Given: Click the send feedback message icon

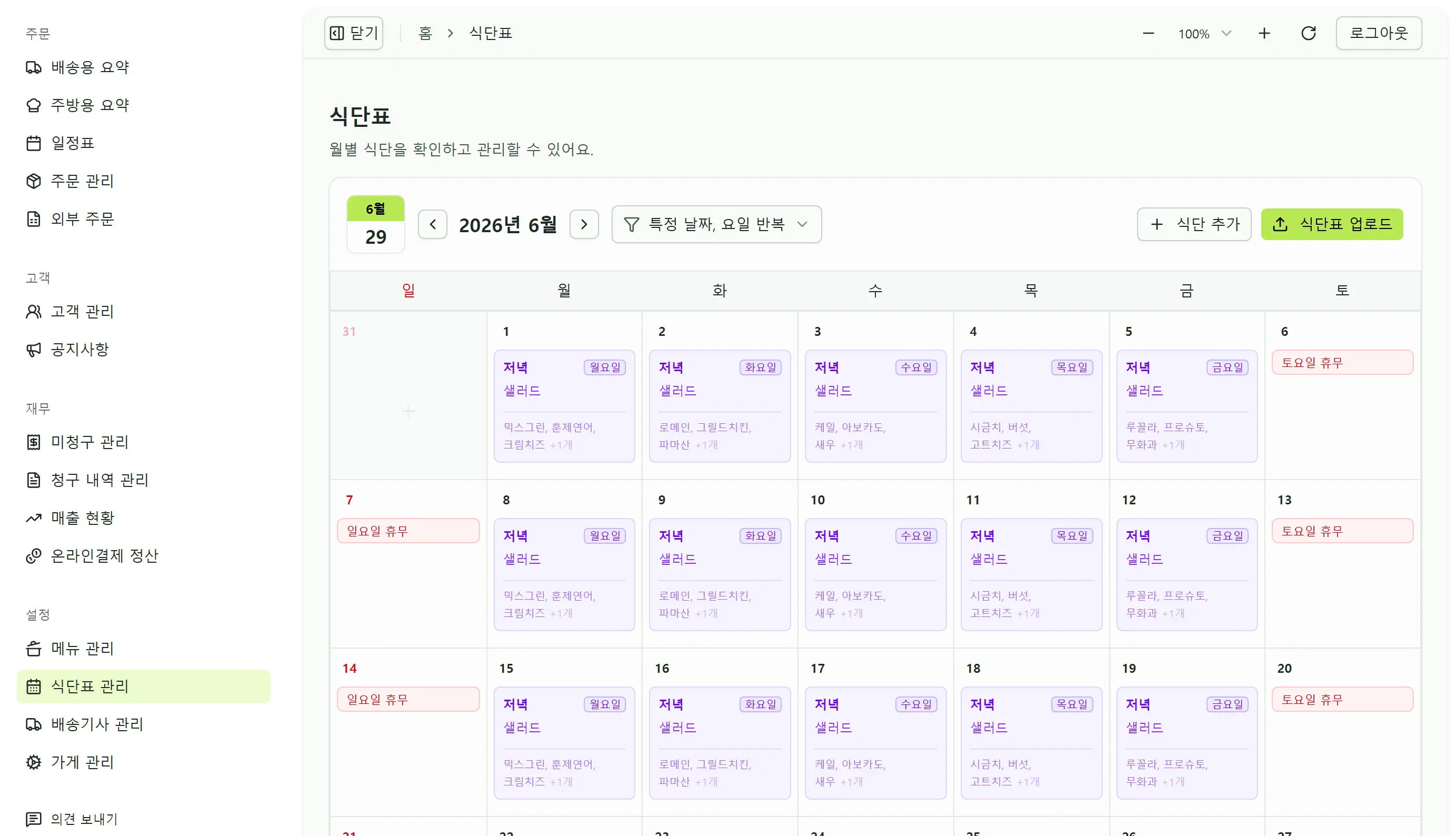Looking at the screenshot, I should pos(33,819).
